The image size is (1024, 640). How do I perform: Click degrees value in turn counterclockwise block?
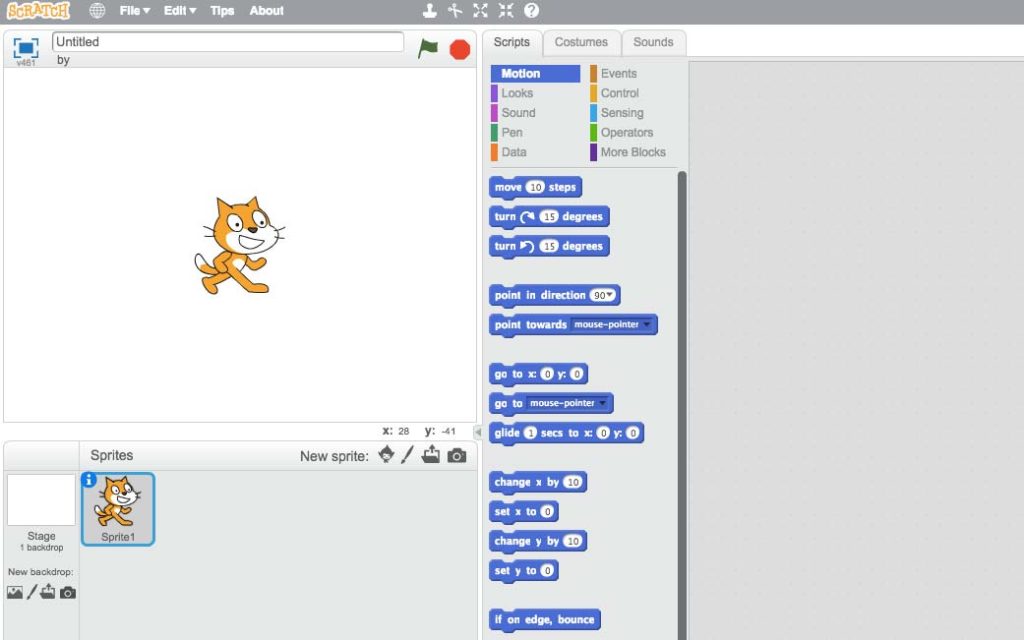[x=549, y=246]
